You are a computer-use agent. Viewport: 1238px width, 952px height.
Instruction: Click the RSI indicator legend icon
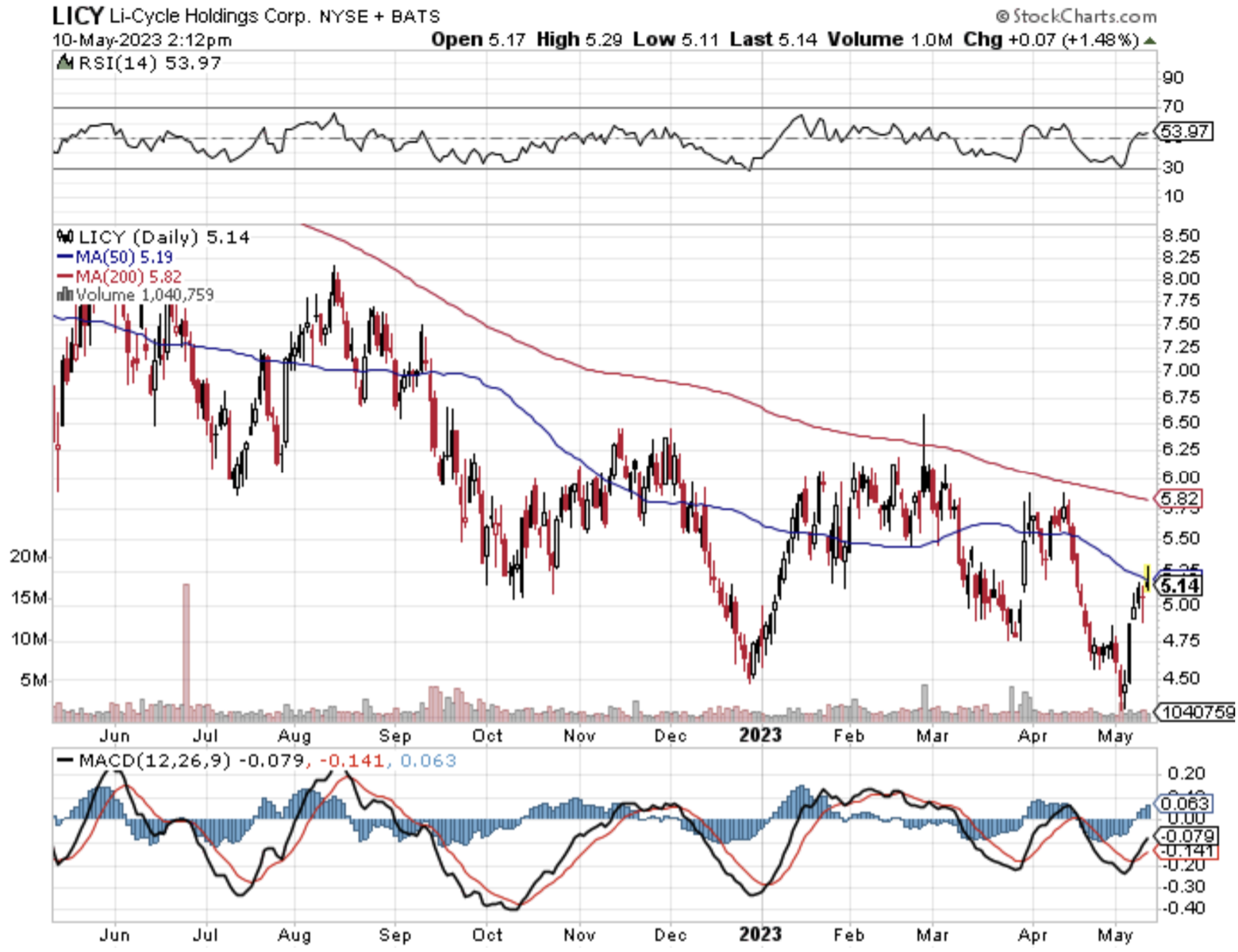65,63
